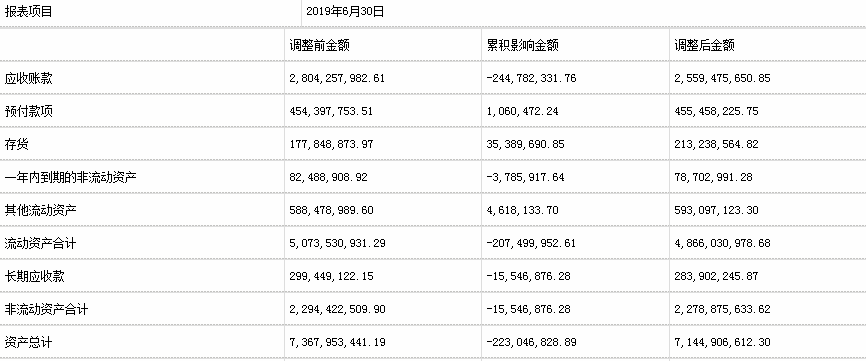This screenshot has width=866, height=361.
Task: Select the 长期应收款 row label
Action: (x=34, y=276)
